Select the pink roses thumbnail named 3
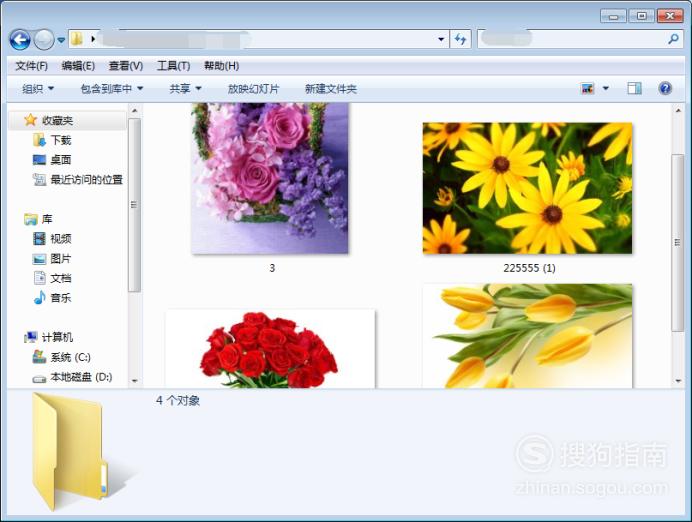 [x=270, y=179]
